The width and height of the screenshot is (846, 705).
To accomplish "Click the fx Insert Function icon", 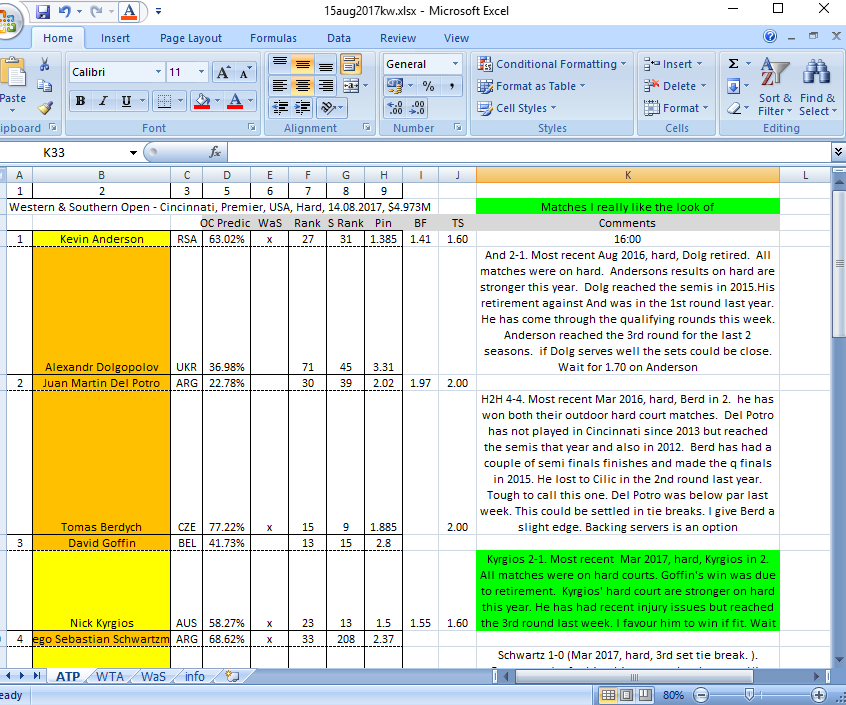I will (215, 153).
